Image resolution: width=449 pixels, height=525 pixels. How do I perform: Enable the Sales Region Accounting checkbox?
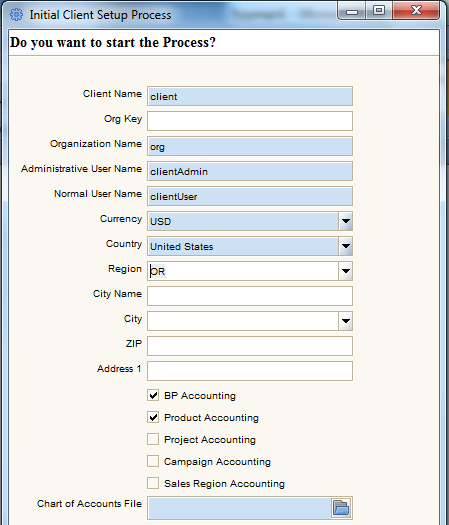(153, 483)
